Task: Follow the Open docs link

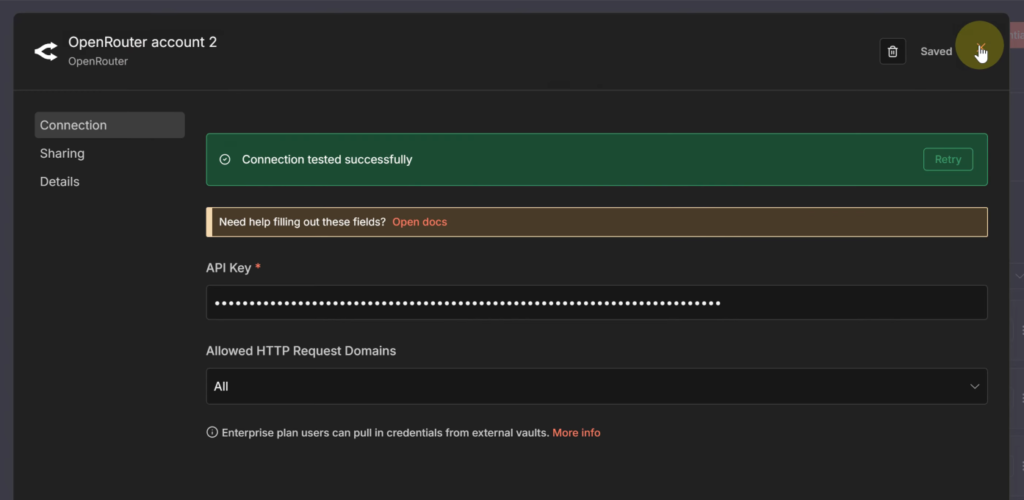Action: pos(419,222)
